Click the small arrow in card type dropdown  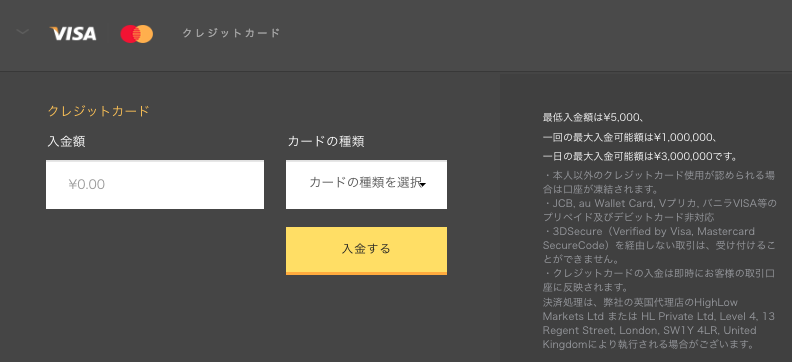tap(423, 185)
